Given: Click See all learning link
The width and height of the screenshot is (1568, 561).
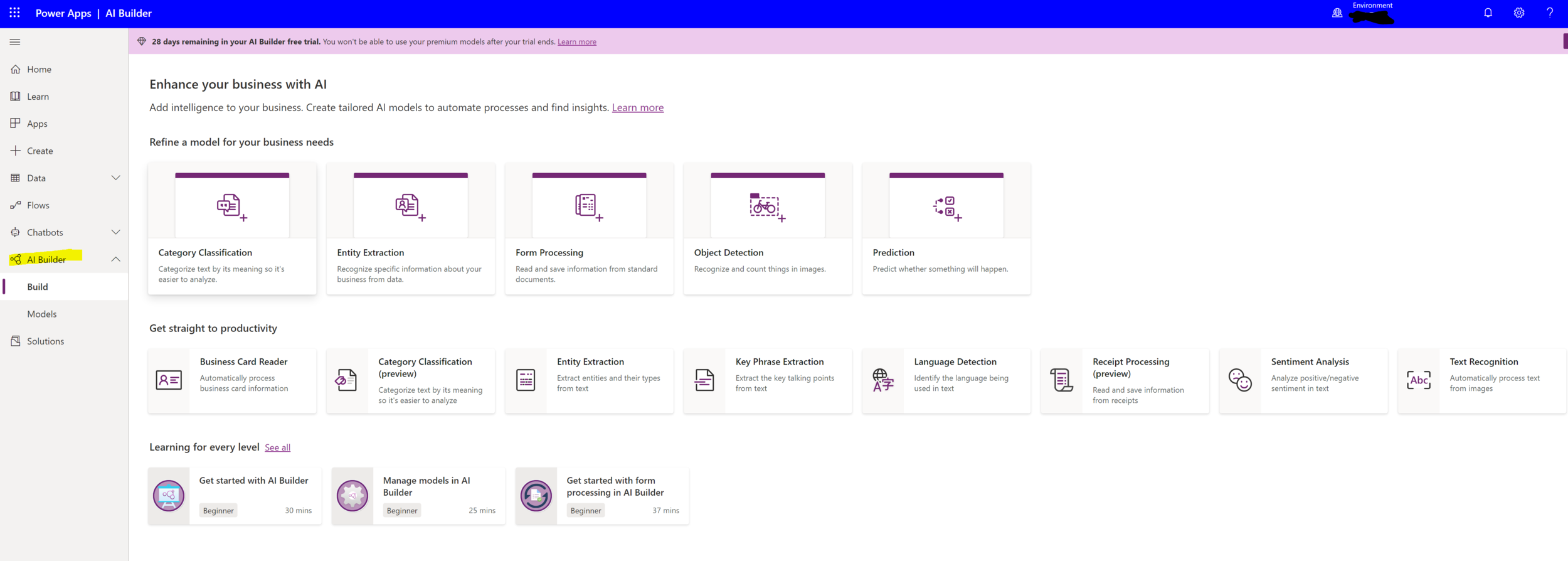Looking at the screenshot, I should [277, 447].
